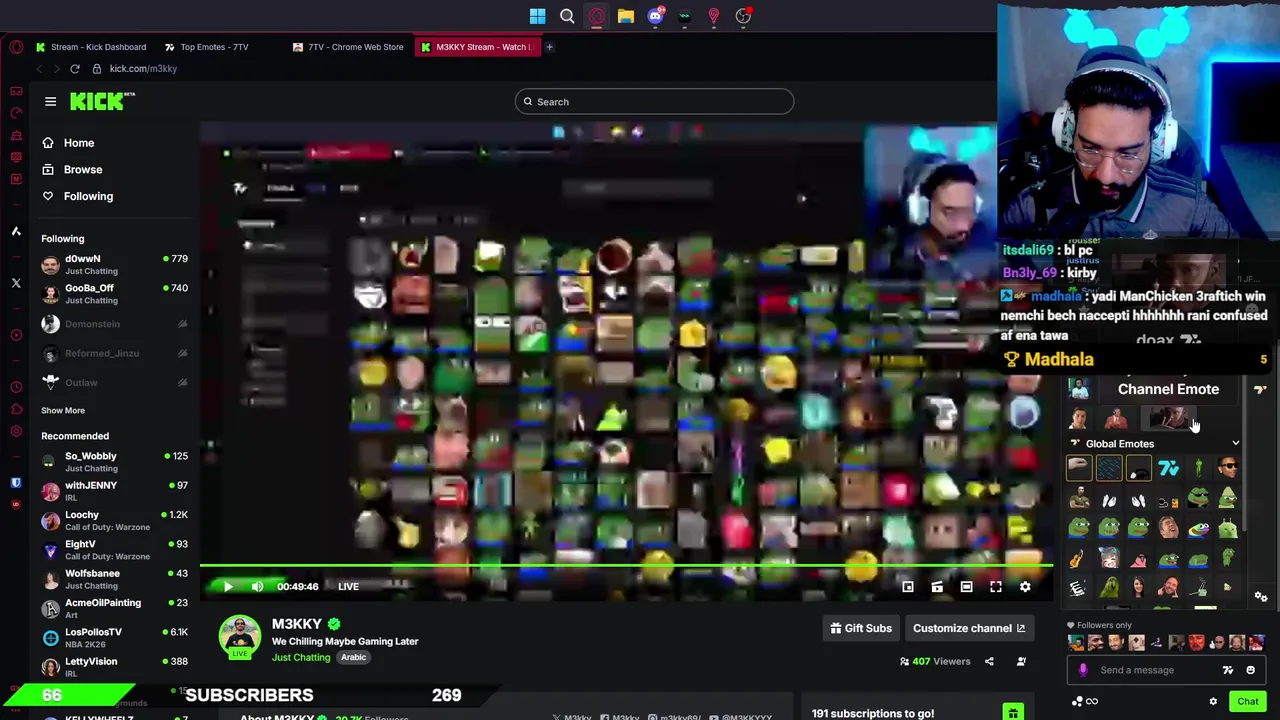Open Kick emoji picker smiley
This screenshot has width=1280, height=720.
tap(1250, 671)
